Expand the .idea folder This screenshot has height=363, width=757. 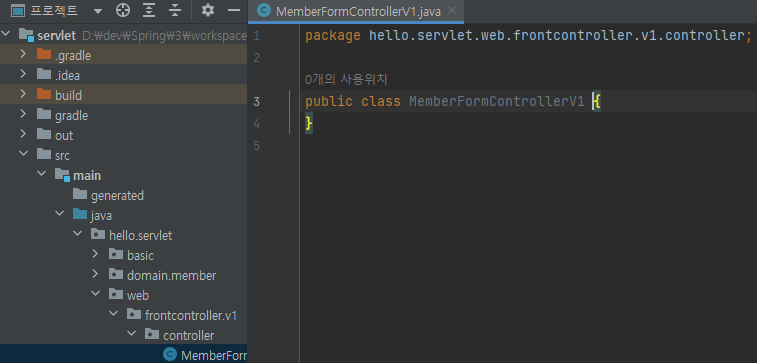[23, 74]
